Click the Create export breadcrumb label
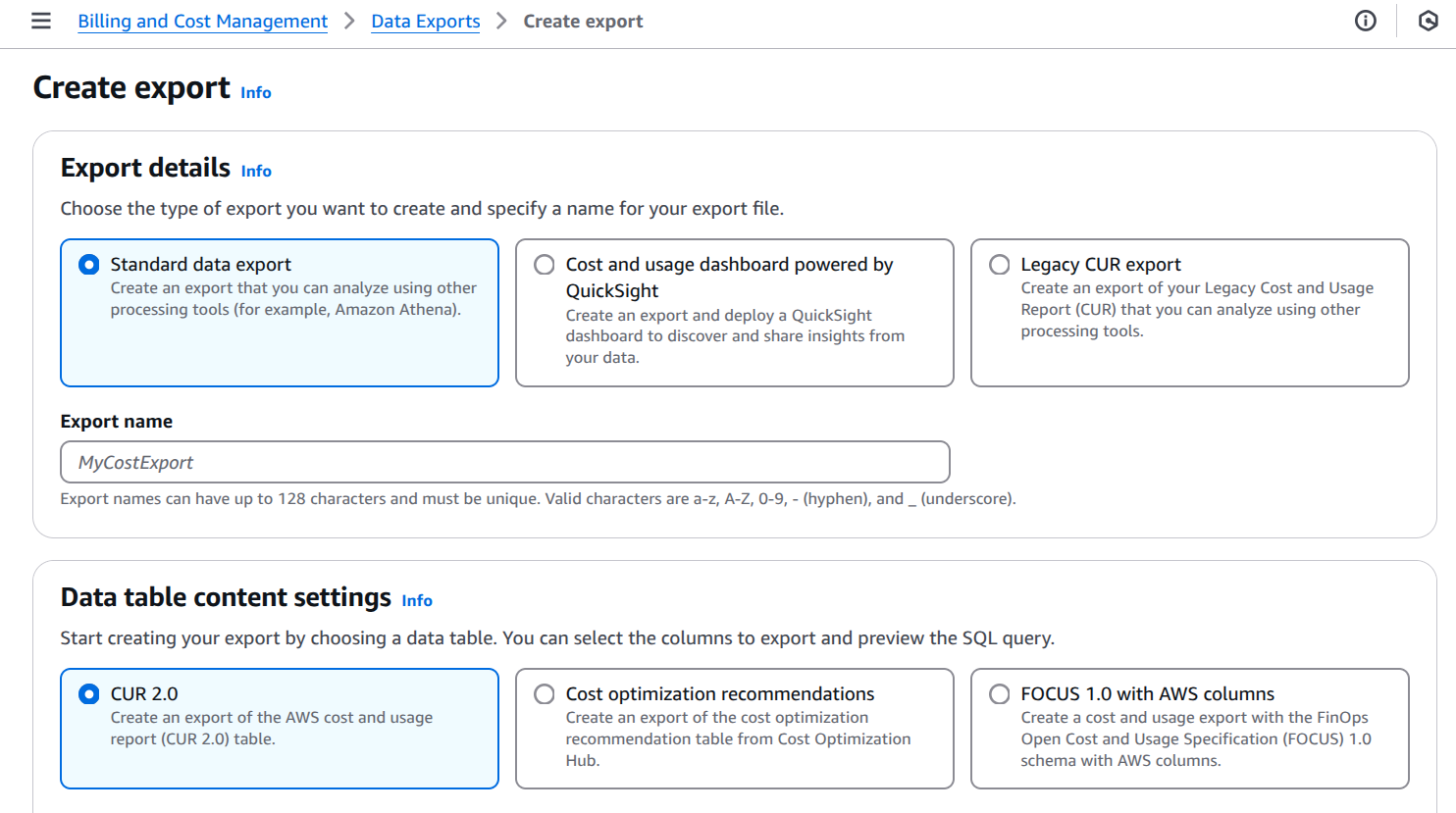 [583, 21]
